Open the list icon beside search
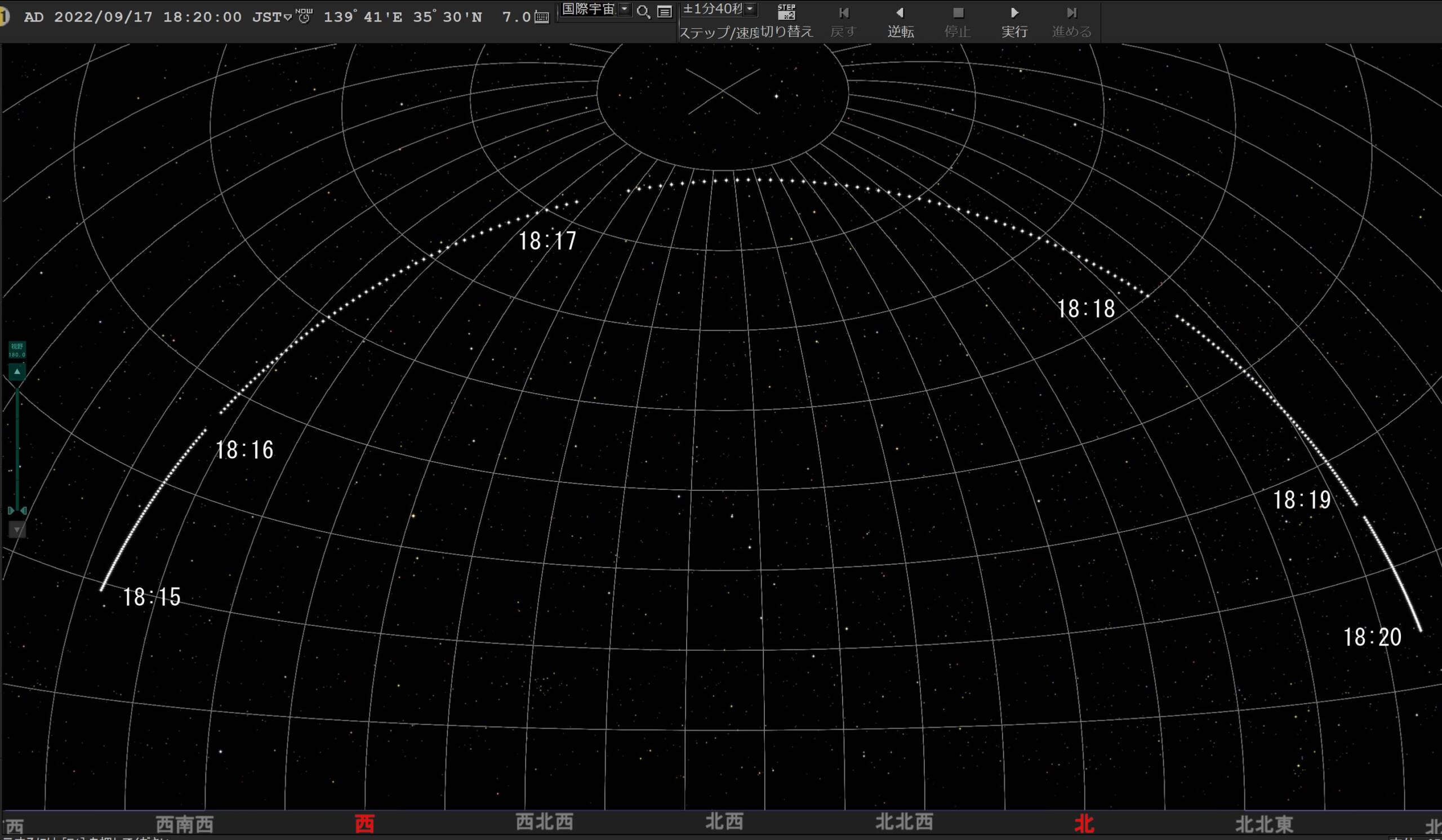Viewport: 1442px width, 840px height. [664, 11]
